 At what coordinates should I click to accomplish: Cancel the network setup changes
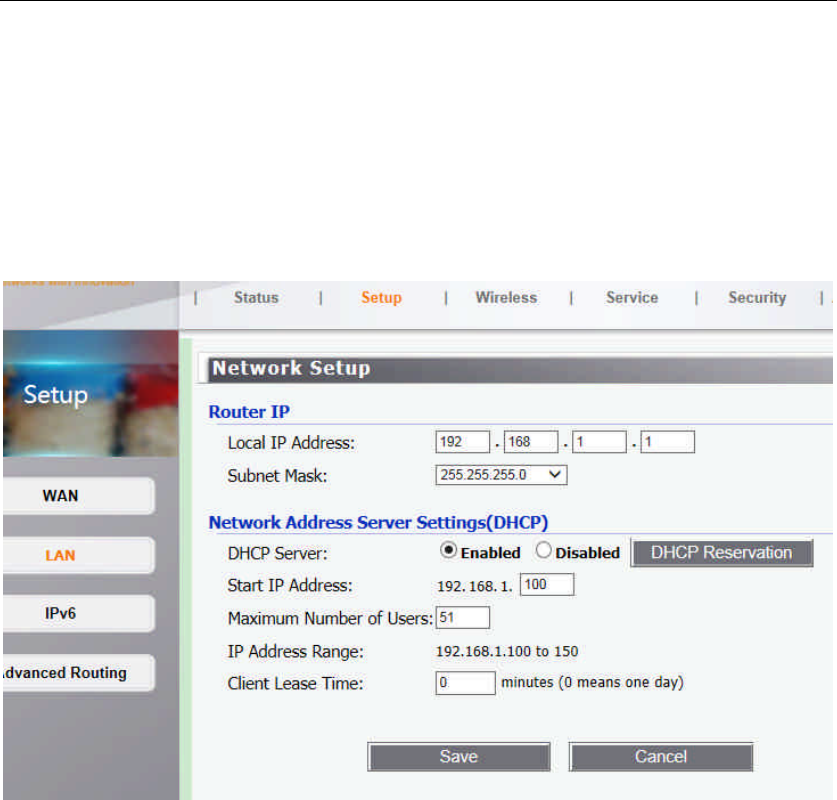click(661, 757)
